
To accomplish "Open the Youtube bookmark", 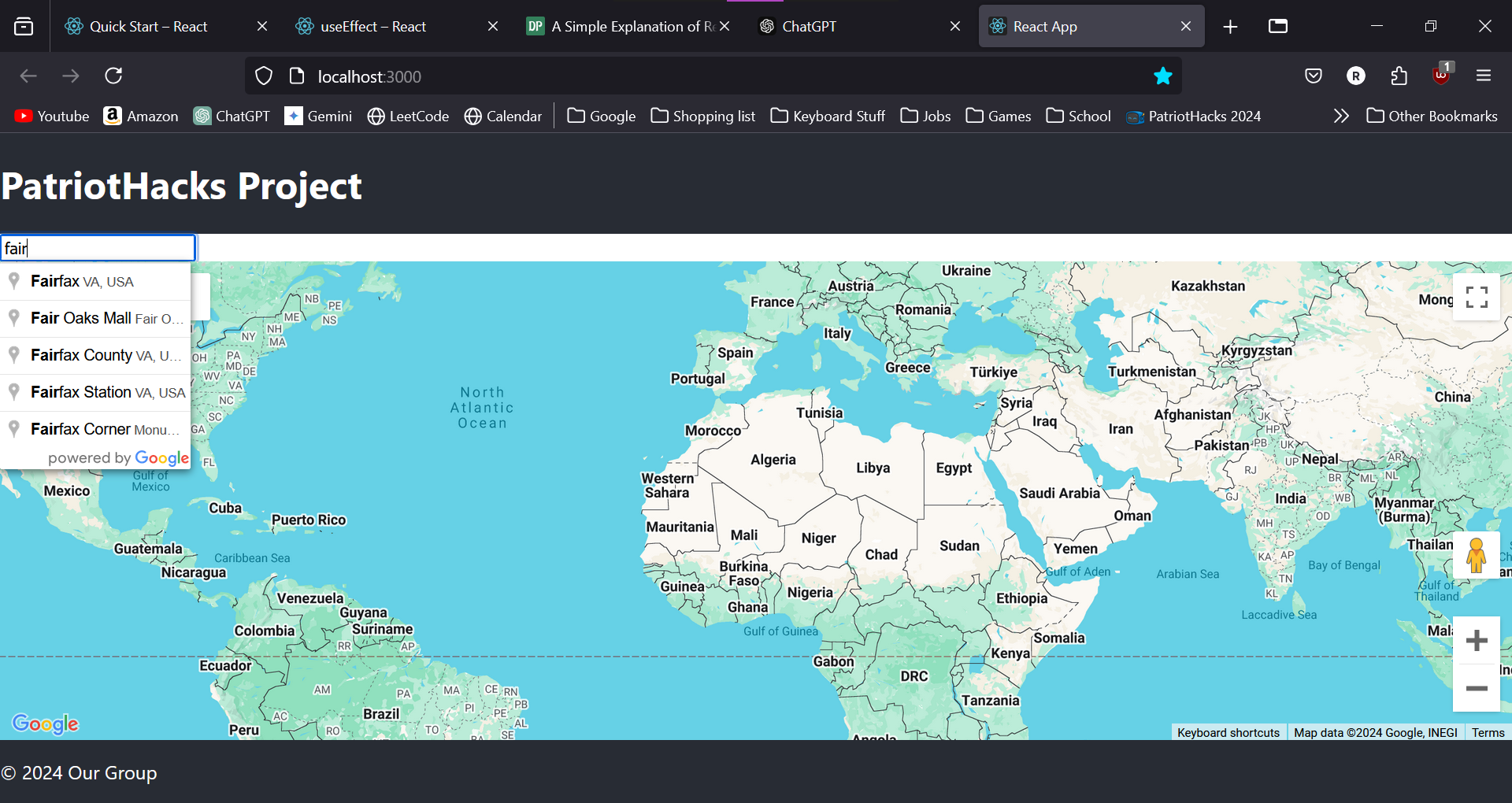I will coord(50,116).
